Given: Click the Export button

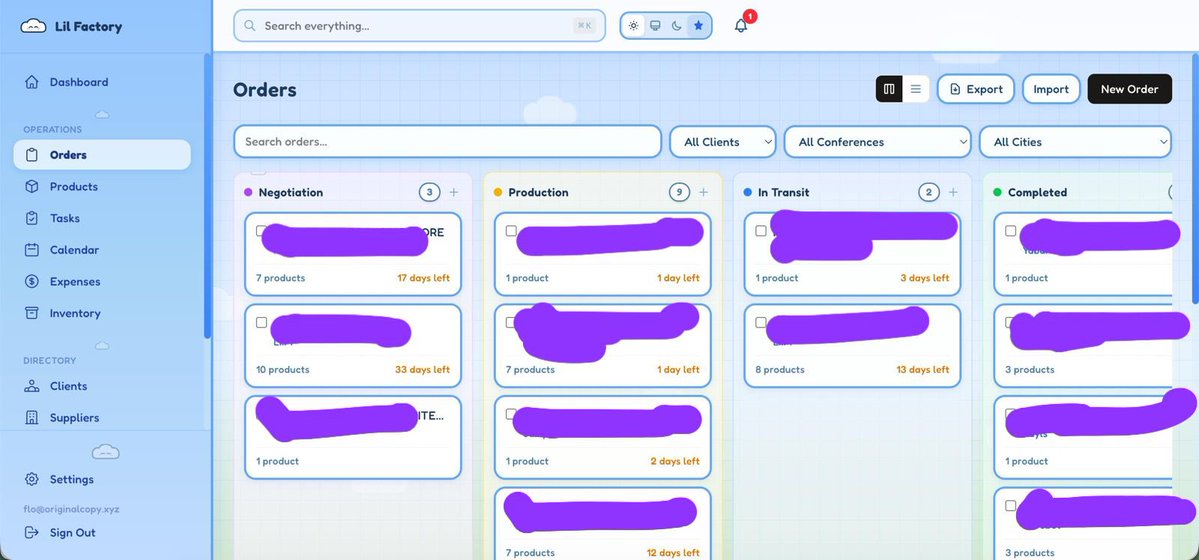Looking at the screenshot, I should (x=976, y=89).
